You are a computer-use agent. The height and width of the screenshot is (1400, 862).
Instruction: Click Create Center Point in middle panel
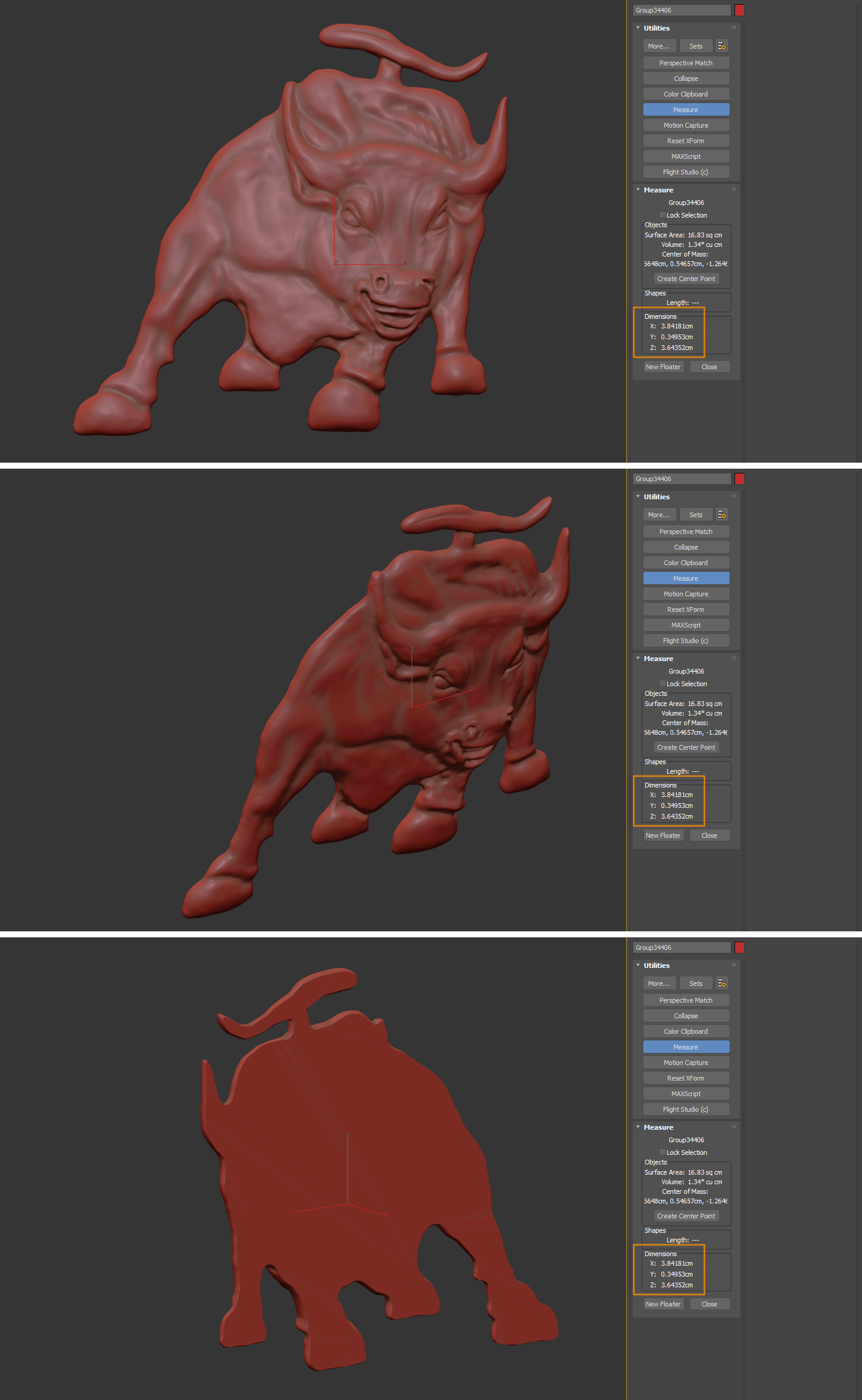coord(686,747)
